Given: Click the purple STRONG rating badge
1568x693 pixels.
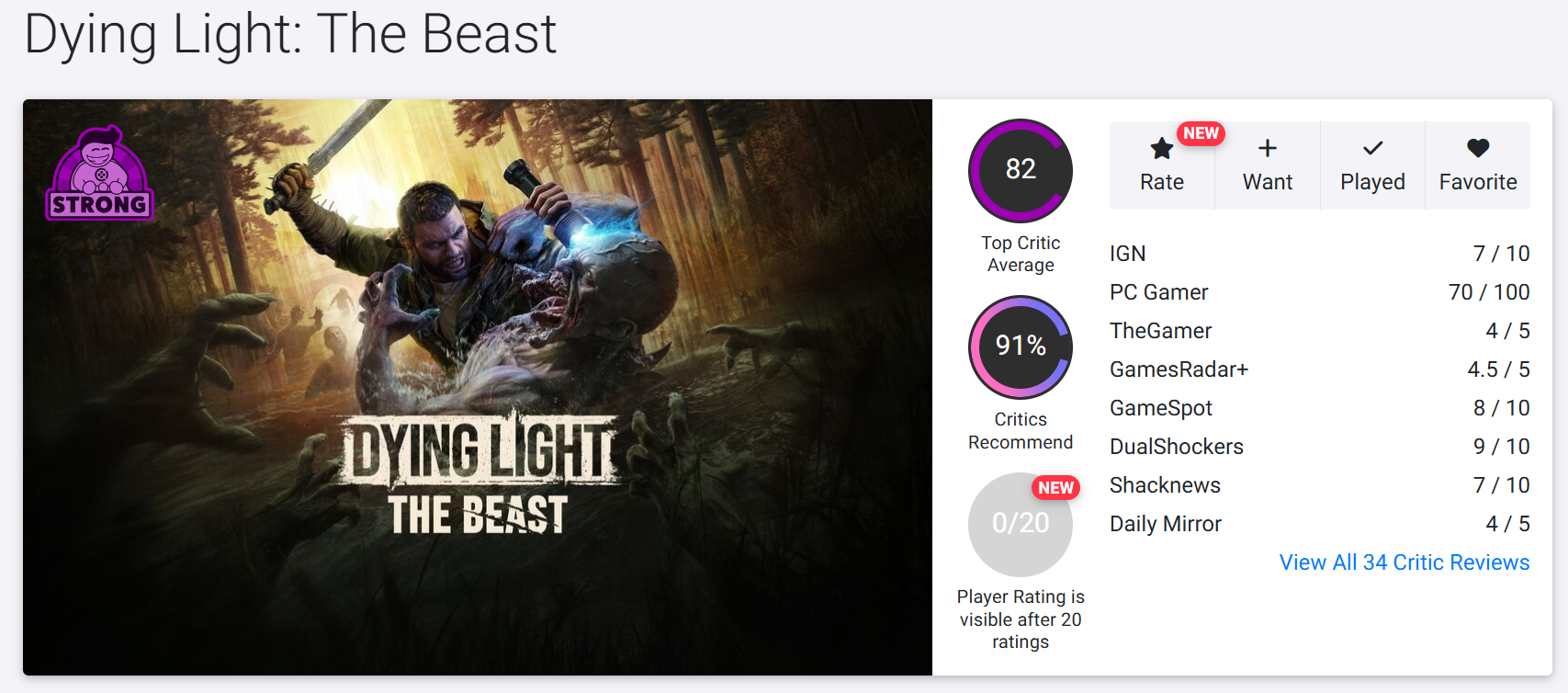Looking at the screenshot, I should [99, 173].
